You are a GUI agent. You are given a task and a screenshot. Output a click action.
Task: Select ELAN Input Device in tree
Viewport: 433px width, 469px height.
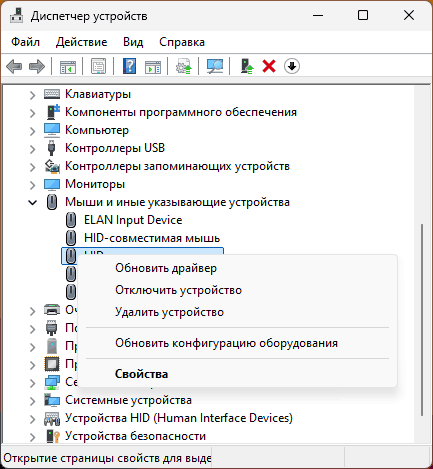pyautogui.click(x=133, y=220)
